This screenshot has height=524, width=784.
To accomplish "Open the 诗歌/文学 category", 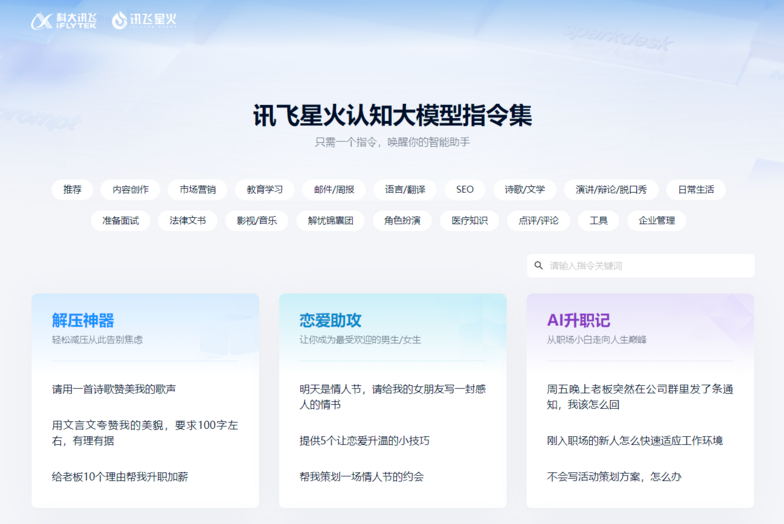I will click(x=524, y=190).
